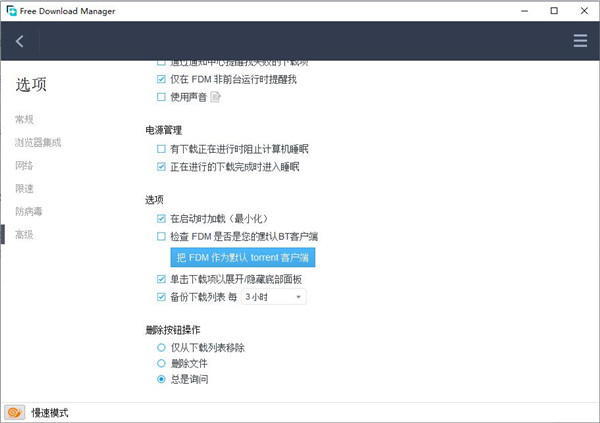Screen dimensions: 600x423
Task: Enable the 使用声音 checkbox
Action: 161,97
